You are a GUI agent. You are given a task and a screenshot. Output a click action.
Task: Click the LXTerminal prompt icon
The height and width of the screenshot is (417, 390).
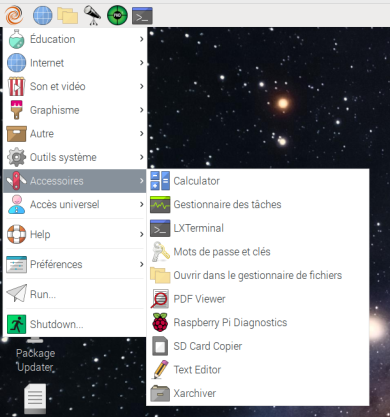click(x=160, y=228)
